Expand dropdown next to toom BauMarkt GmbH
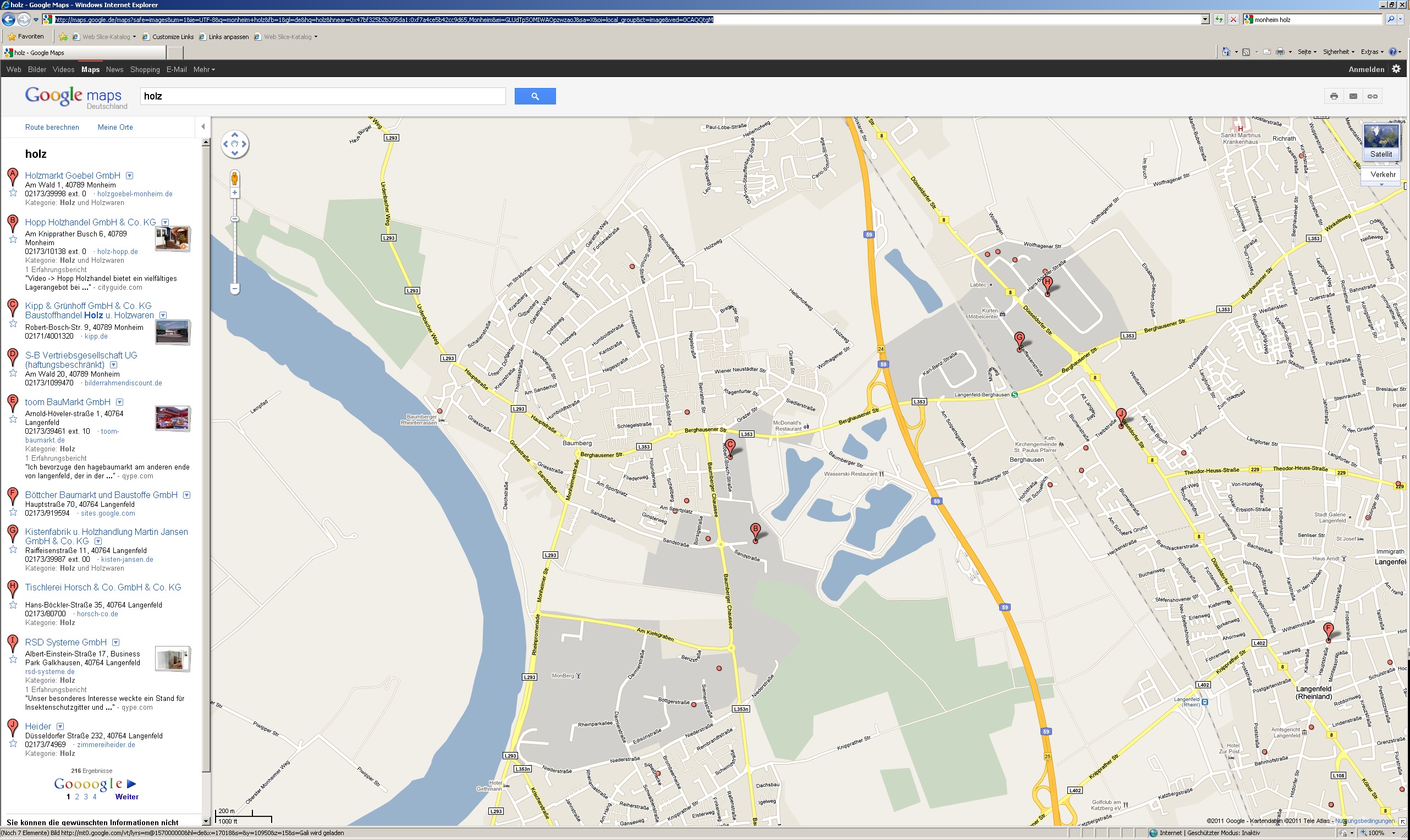 119,402
